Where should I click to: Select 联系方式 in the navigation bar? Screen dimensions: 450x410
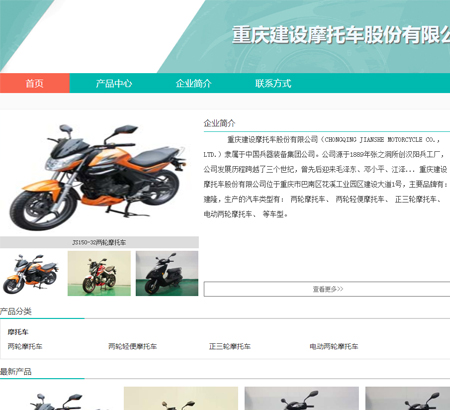273,83
